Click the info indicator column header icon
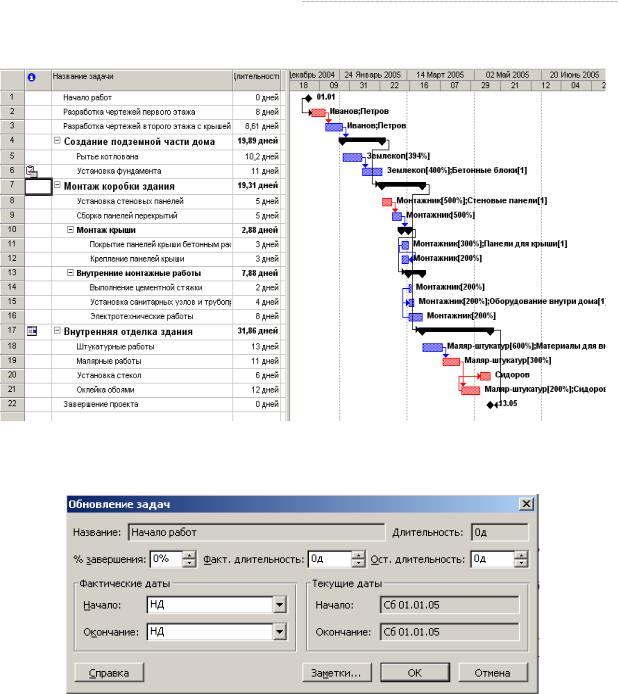 [x=31, y=77]
